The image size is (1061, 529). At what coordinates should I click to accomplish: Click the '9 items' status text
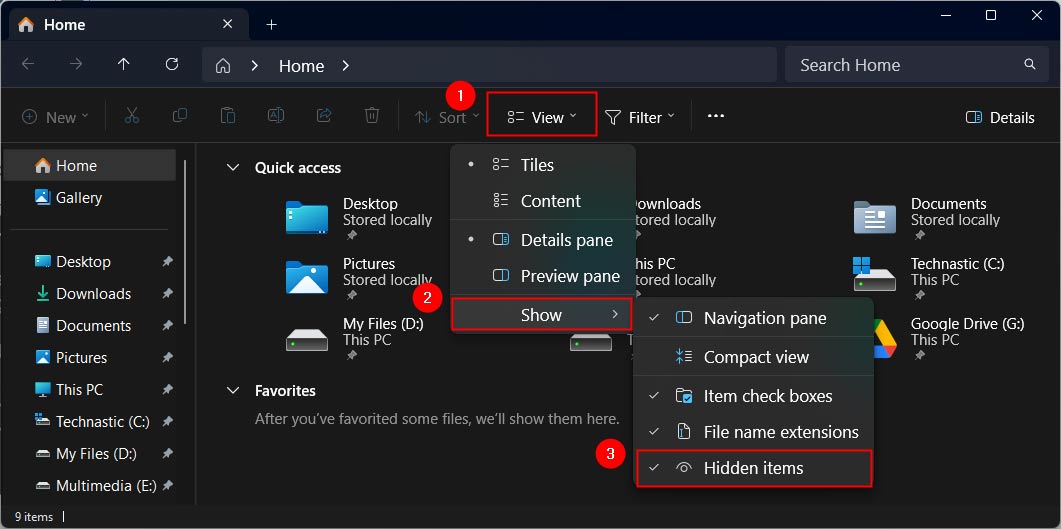click(34, 517)
